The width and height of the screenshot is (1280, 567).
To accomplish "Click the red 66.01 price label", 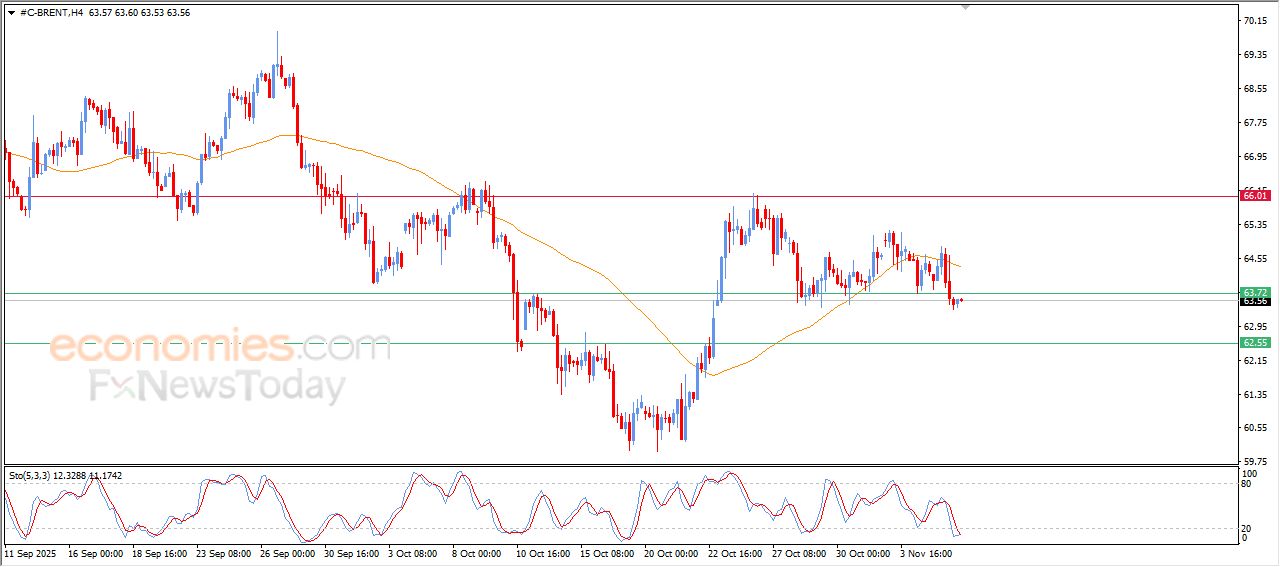I will point(1254,196).
